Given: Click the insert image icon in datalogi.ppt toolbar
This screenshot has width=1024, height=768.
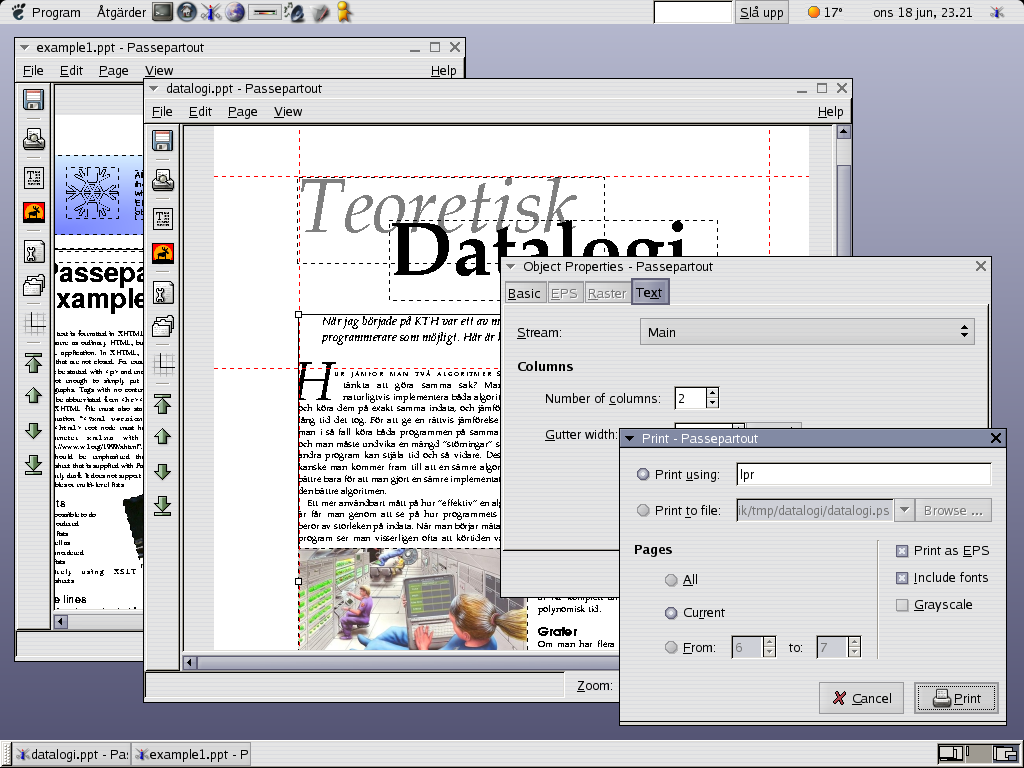Looking at the screenshot, I should point(162,254).
